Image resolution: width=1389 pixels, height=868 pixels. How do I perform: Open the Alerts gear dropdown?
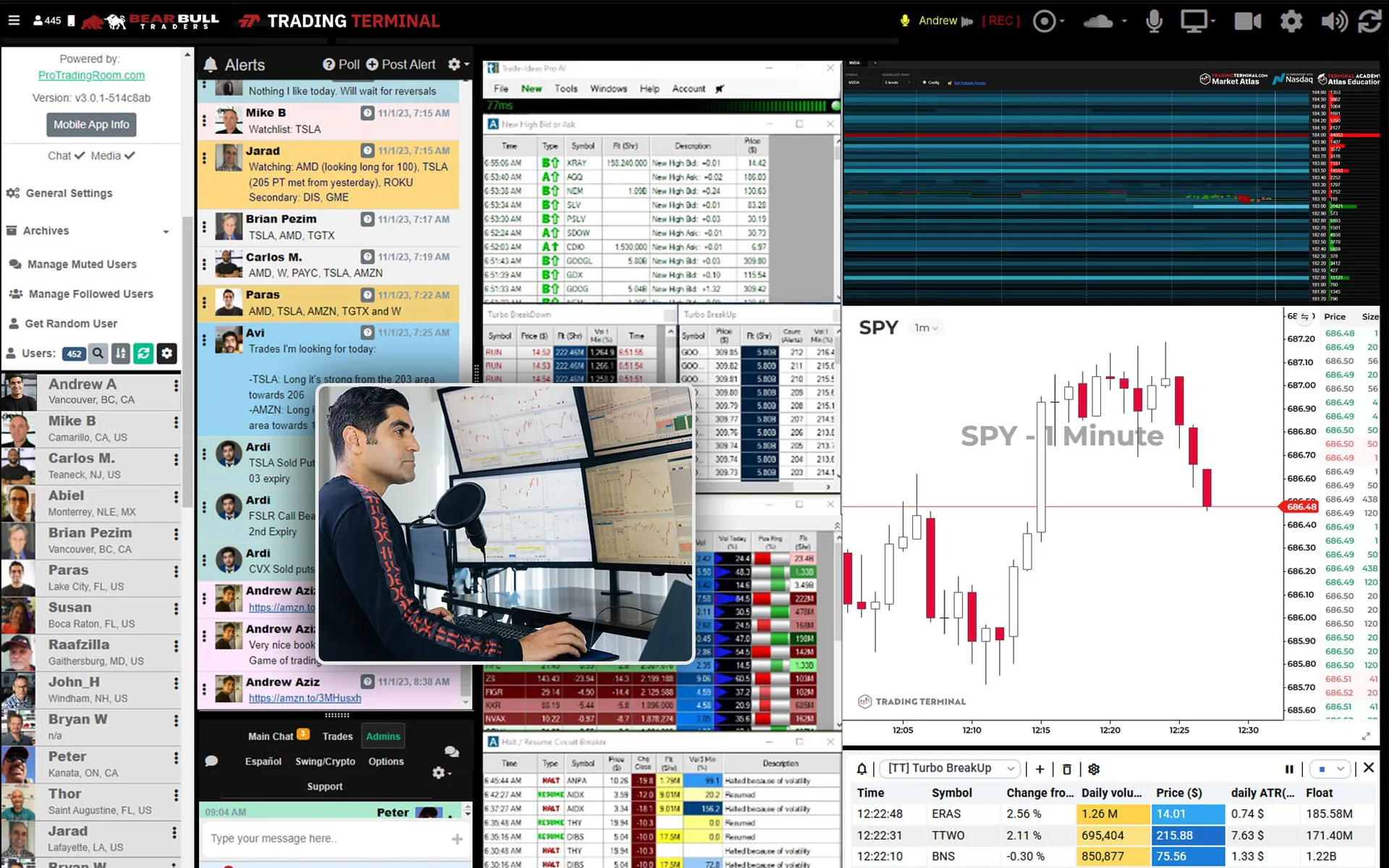459,64
